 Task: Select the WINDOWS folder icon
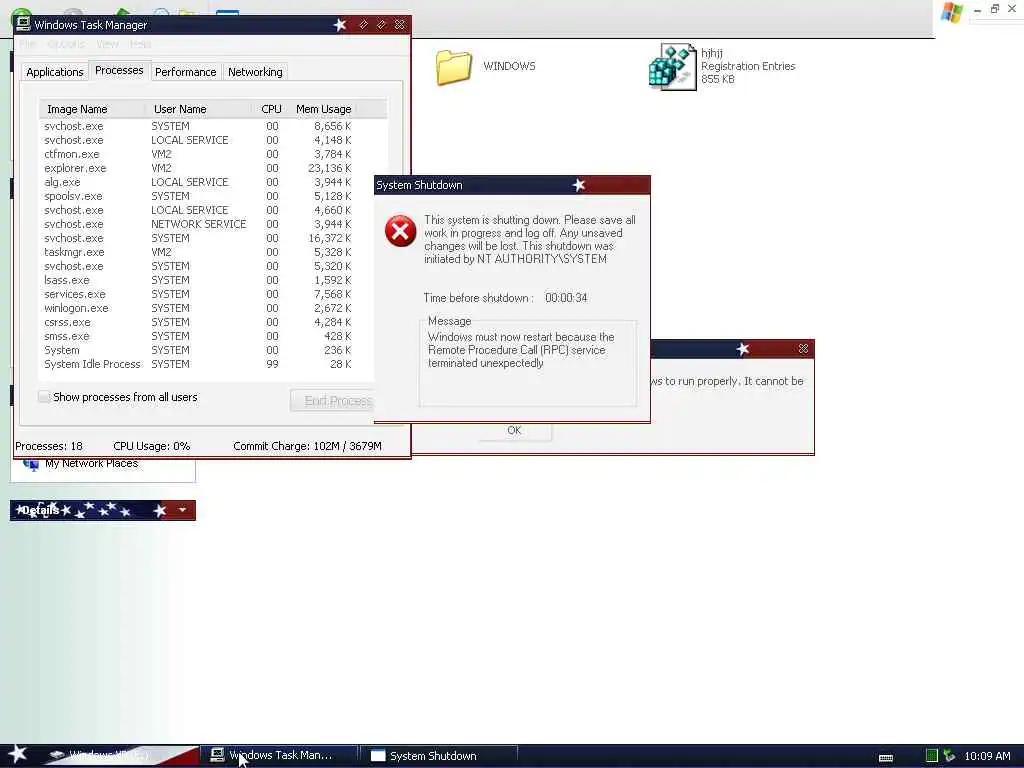[x=453, y=67]
